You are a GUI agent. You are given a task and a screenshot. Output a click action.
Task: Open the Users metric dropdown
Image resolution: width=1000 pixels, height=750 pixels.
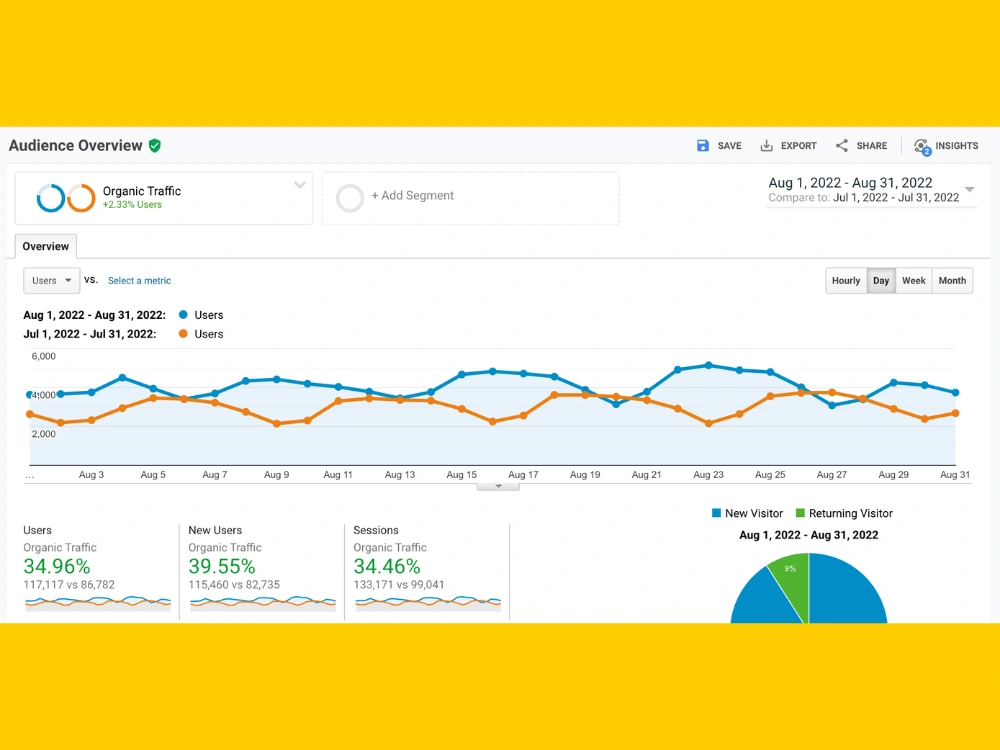point(52,281)
